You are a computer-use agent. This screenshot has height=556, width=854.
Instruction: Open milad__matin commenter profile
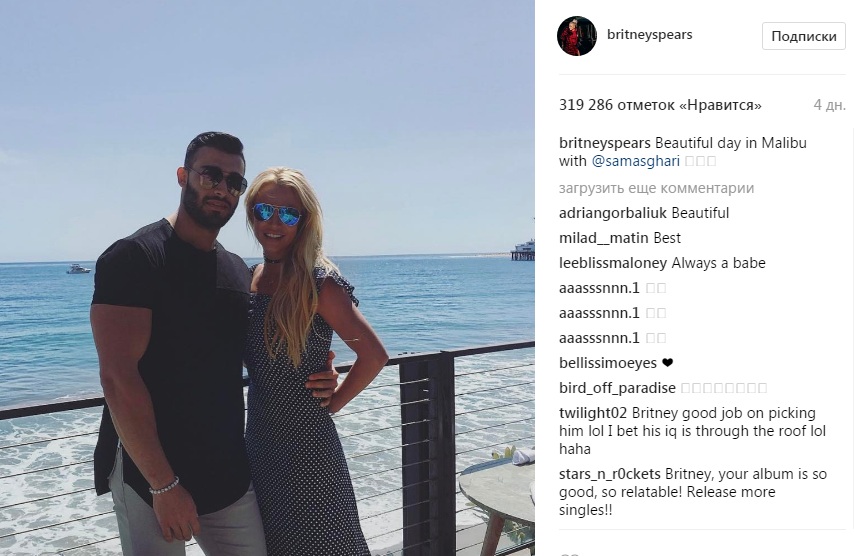[603, 238]
